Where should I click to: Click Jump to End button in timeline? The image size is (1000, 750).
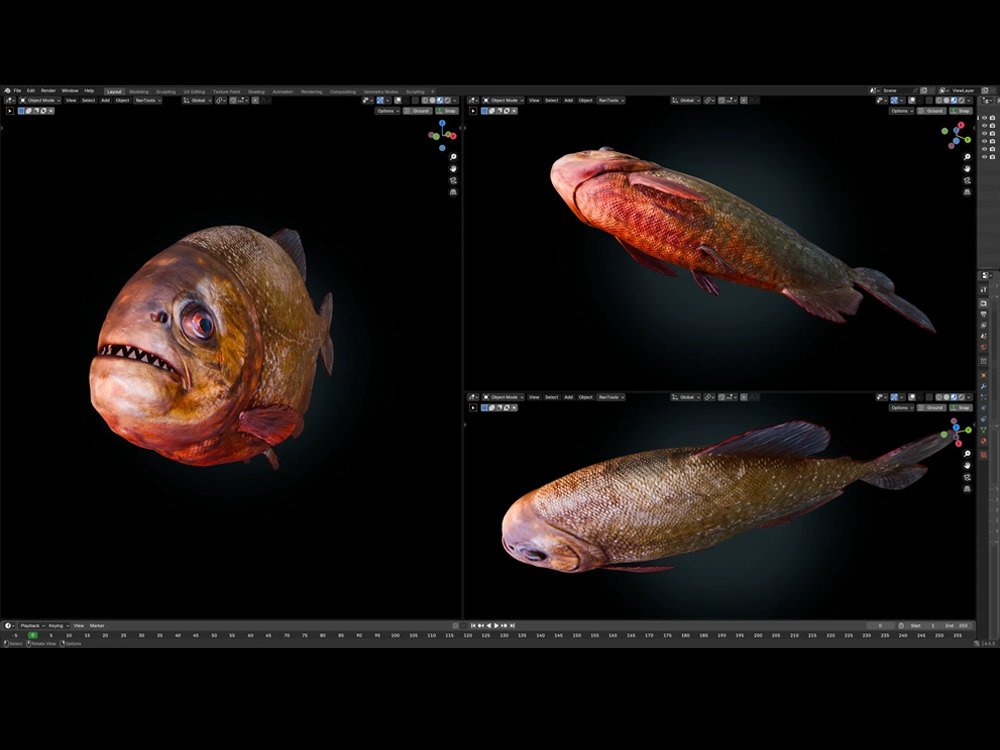[512, 626]
